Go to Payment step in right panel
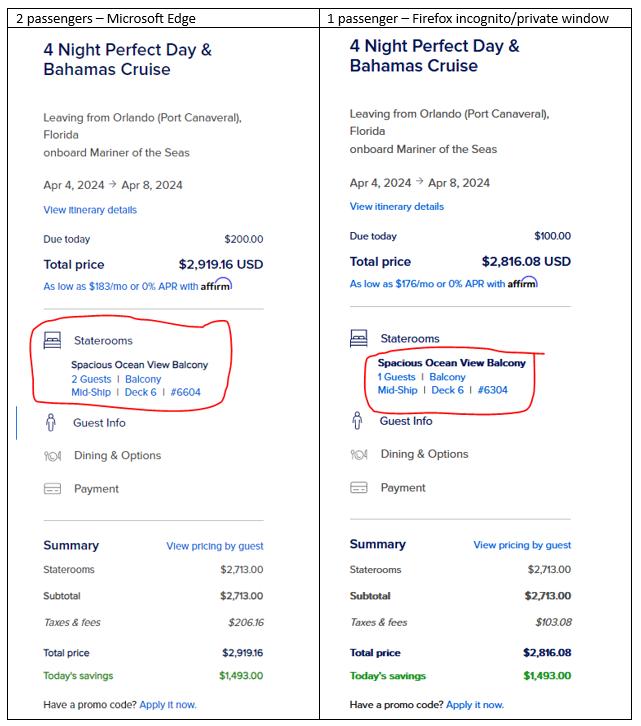 [x=403, y=488]
